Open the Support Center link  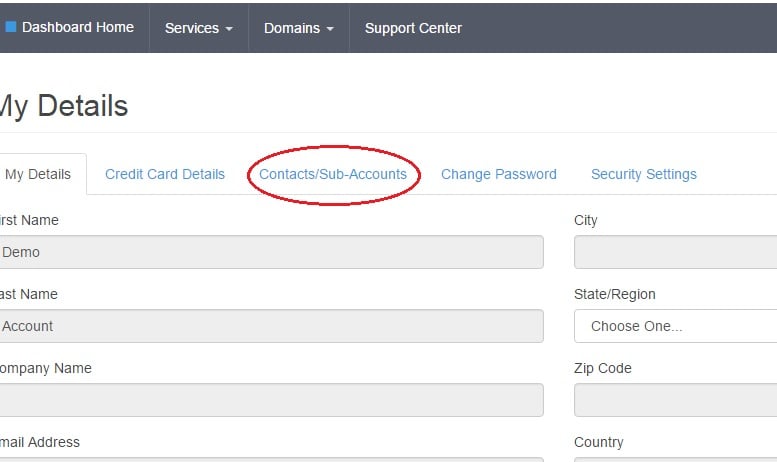pyautogui.click(x=413, y=28)
